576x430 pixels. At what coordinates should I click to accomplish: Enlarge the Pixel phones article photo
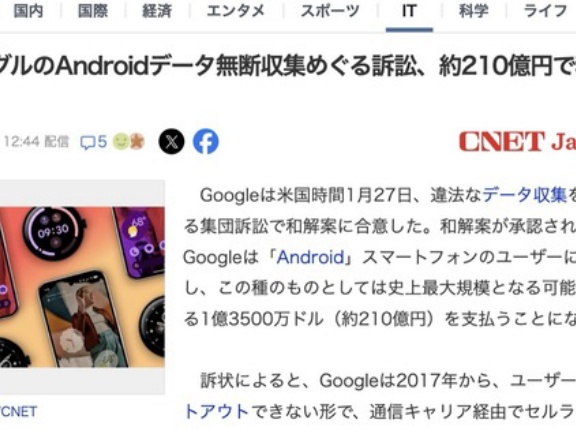(x=82, y=287)
